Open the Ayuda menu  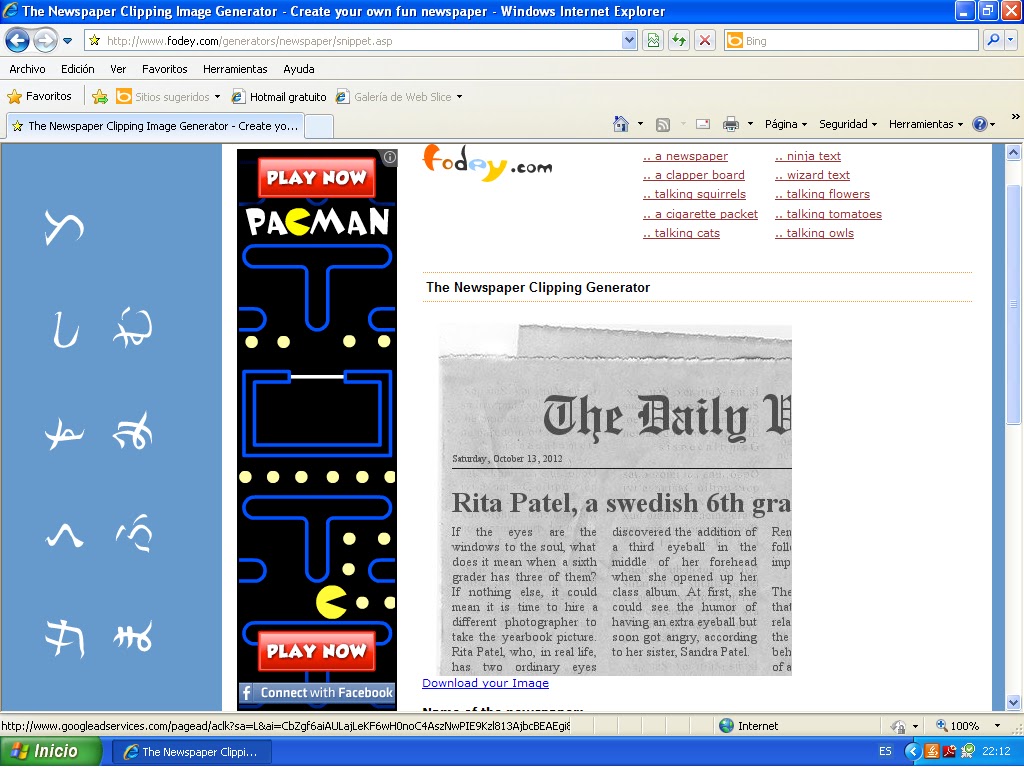[x=298, y=69]
